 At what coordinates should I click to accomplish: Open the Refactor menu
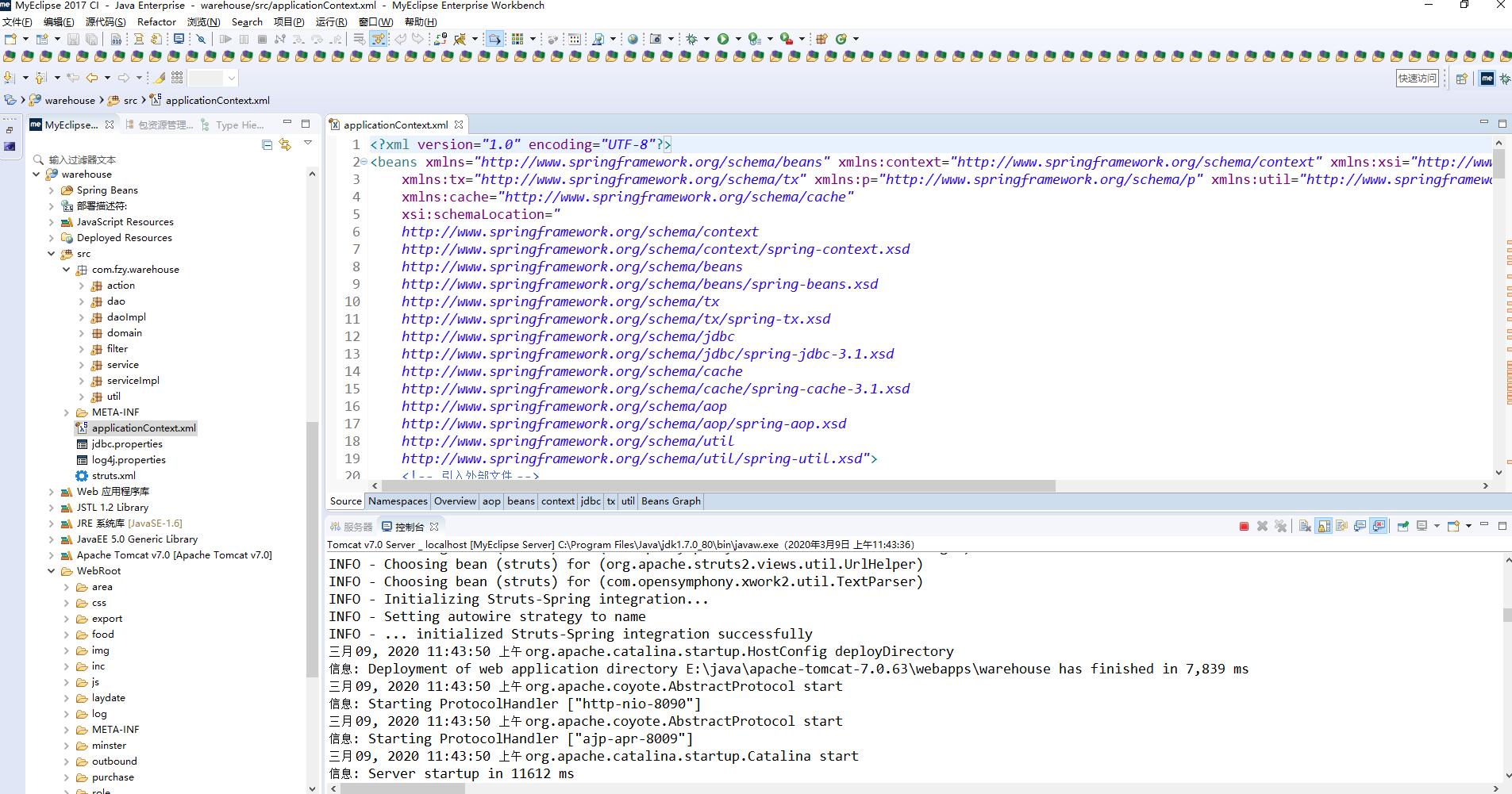click(x=156, y=22)
